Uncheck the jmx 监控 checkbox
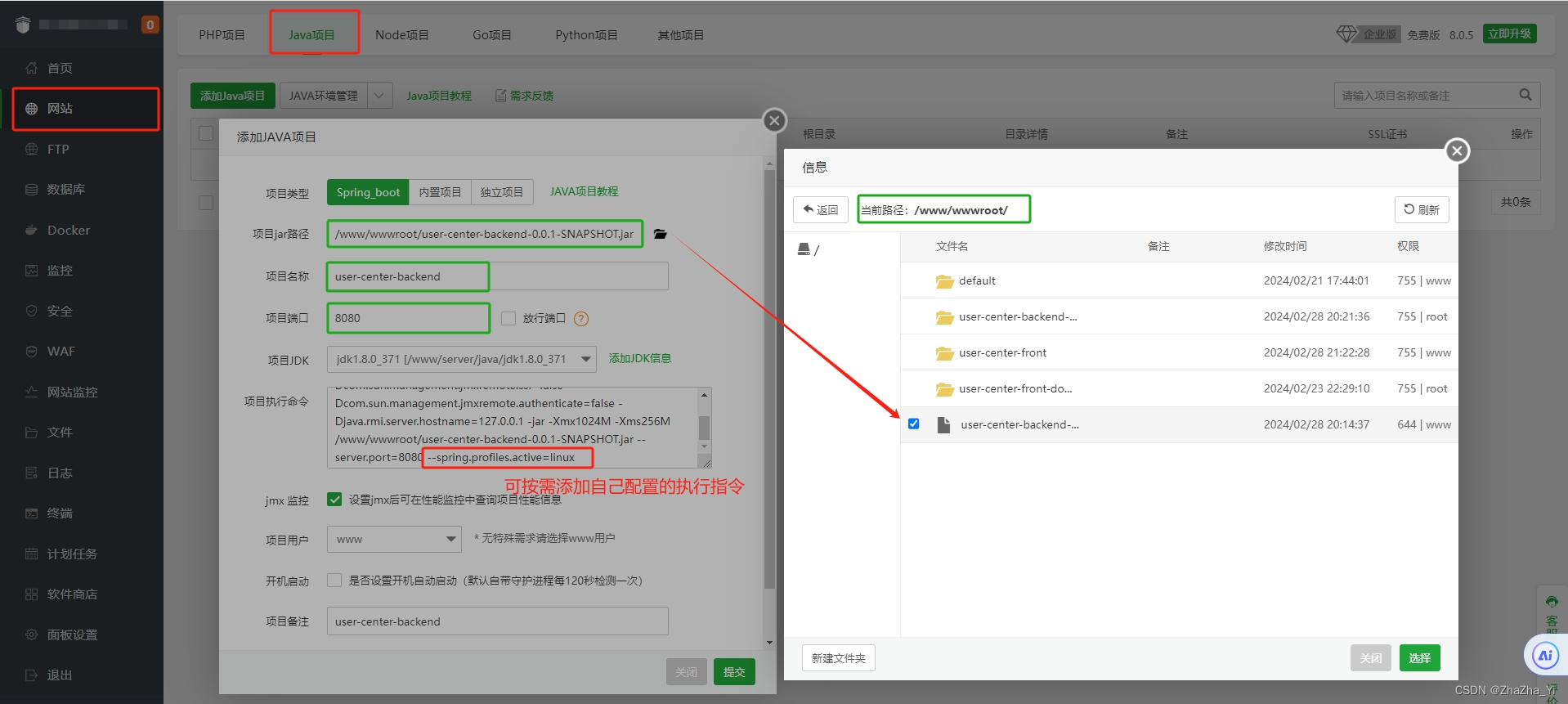Viewport: 1568px width, 704px height. 334,499
